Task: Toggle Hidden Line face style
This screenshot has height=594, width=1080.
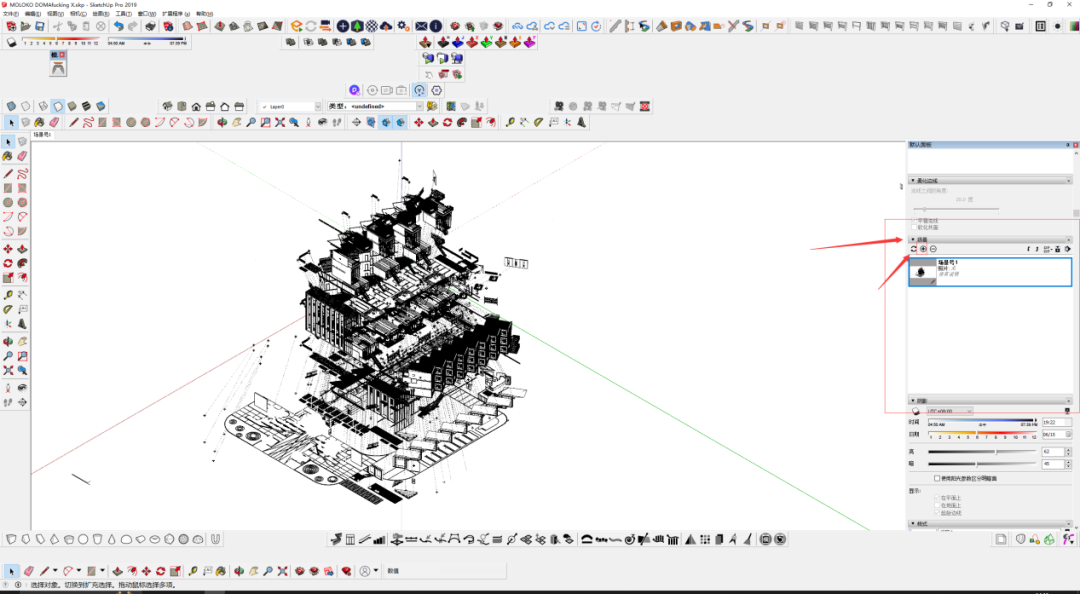Action: (57, 106)
